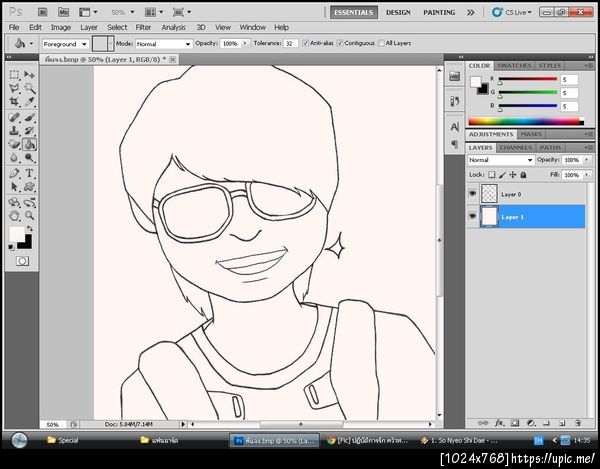Hide Layer 1 using its eye icon
Screen dimensions: 600x469
click(x=473, y=216)
